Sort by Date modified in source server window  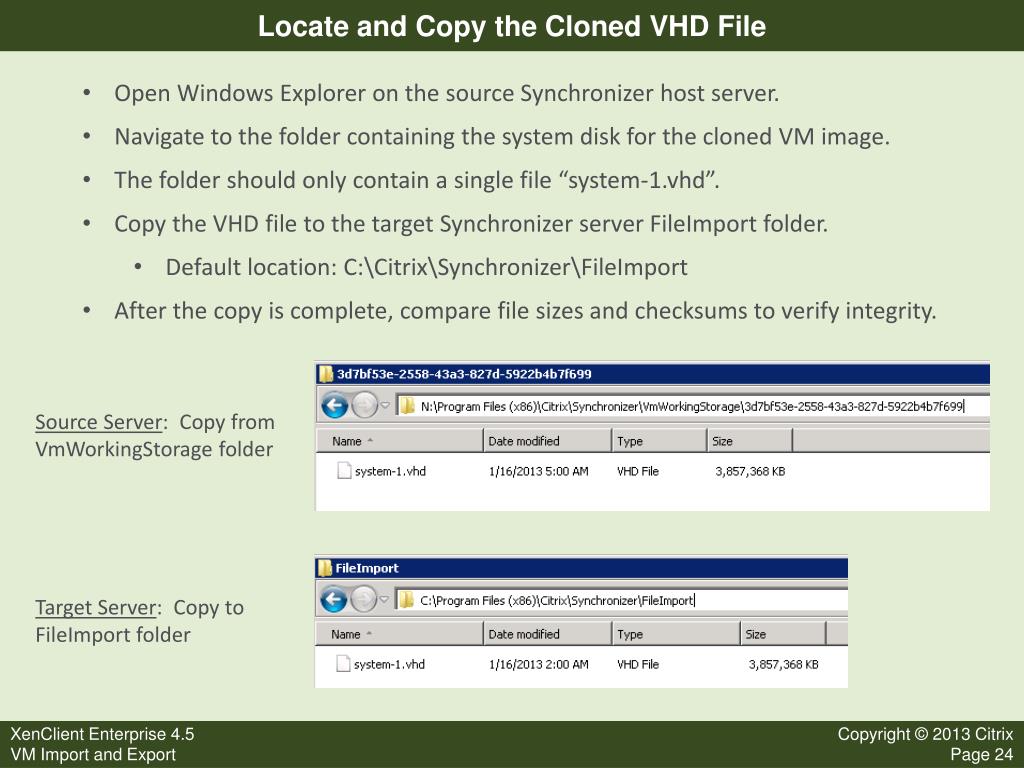[547, 441]
